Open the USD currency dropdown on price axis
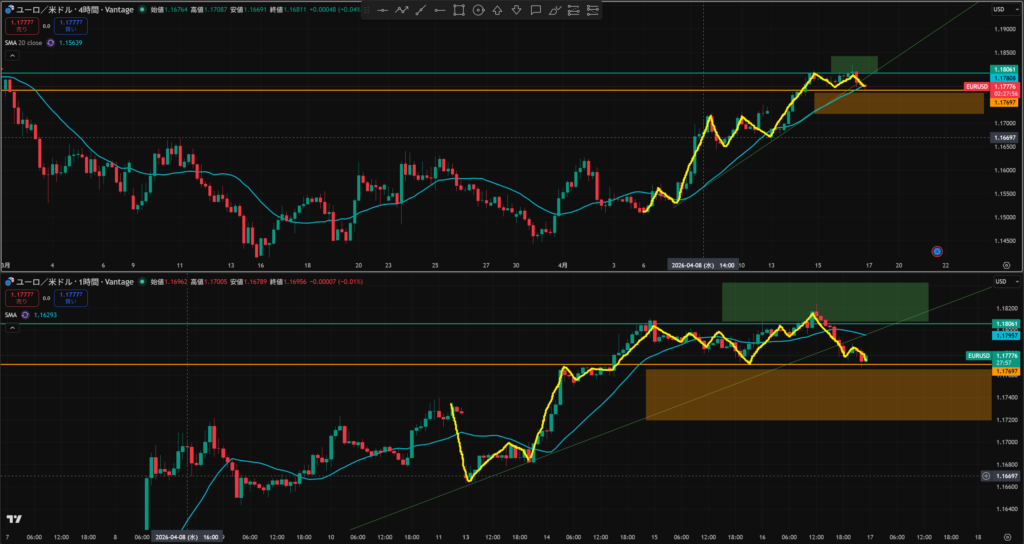This screenshot has width=1024, height=544. pyautogui.click(x=998, y=9)
